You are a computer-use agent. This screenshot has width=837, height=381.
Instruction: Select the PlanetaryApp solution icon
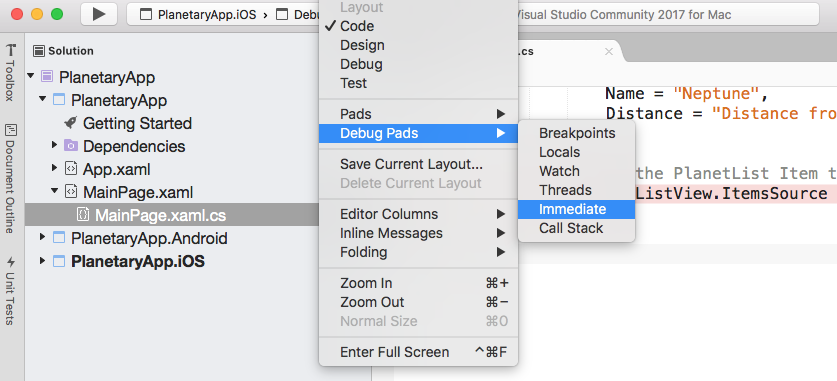click(47, 77)
